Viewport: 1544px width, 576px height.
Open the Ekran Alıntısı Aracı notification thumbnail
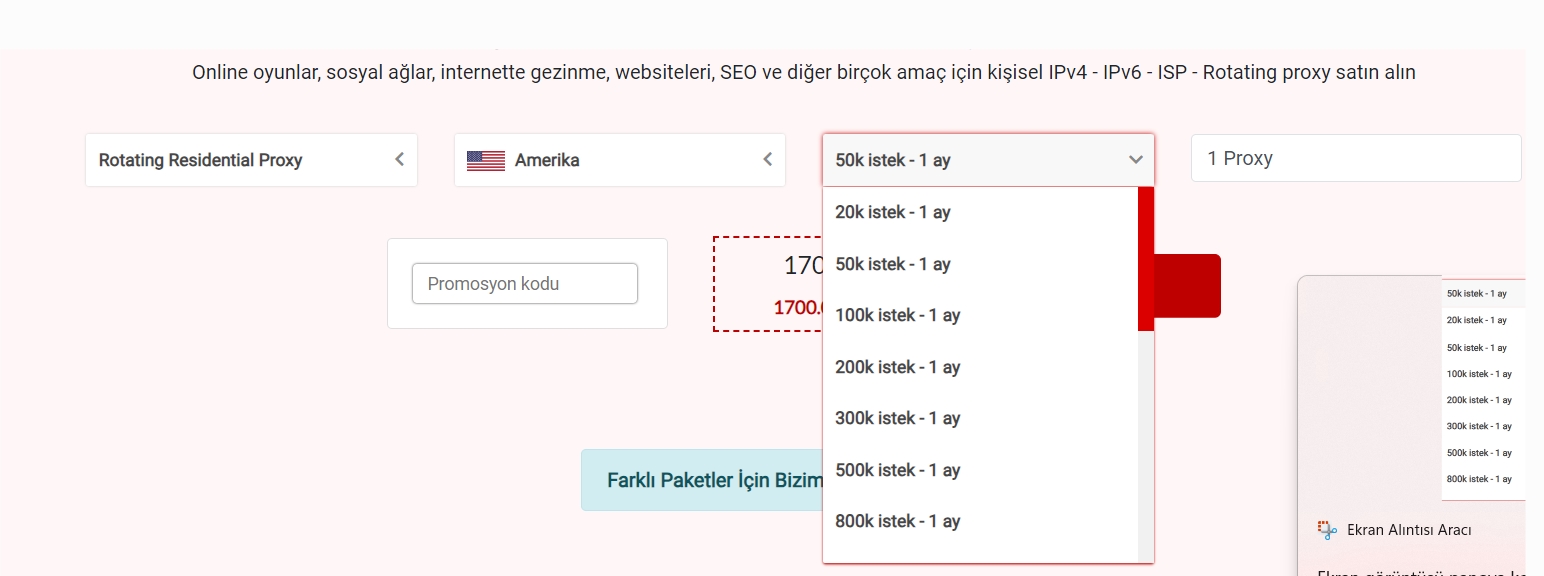1483,389
